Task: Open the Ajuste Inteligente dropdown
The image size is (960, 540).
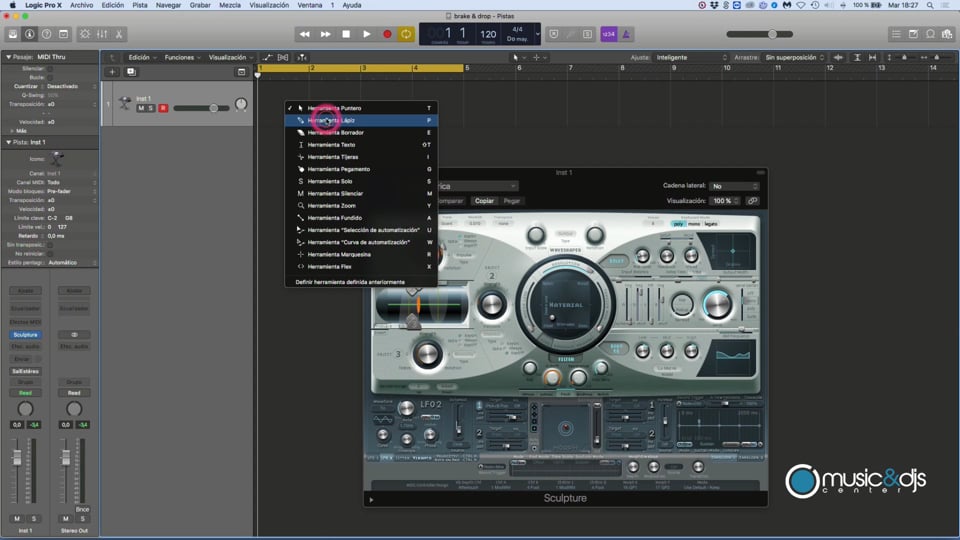Action: click(x=691, y=58)
